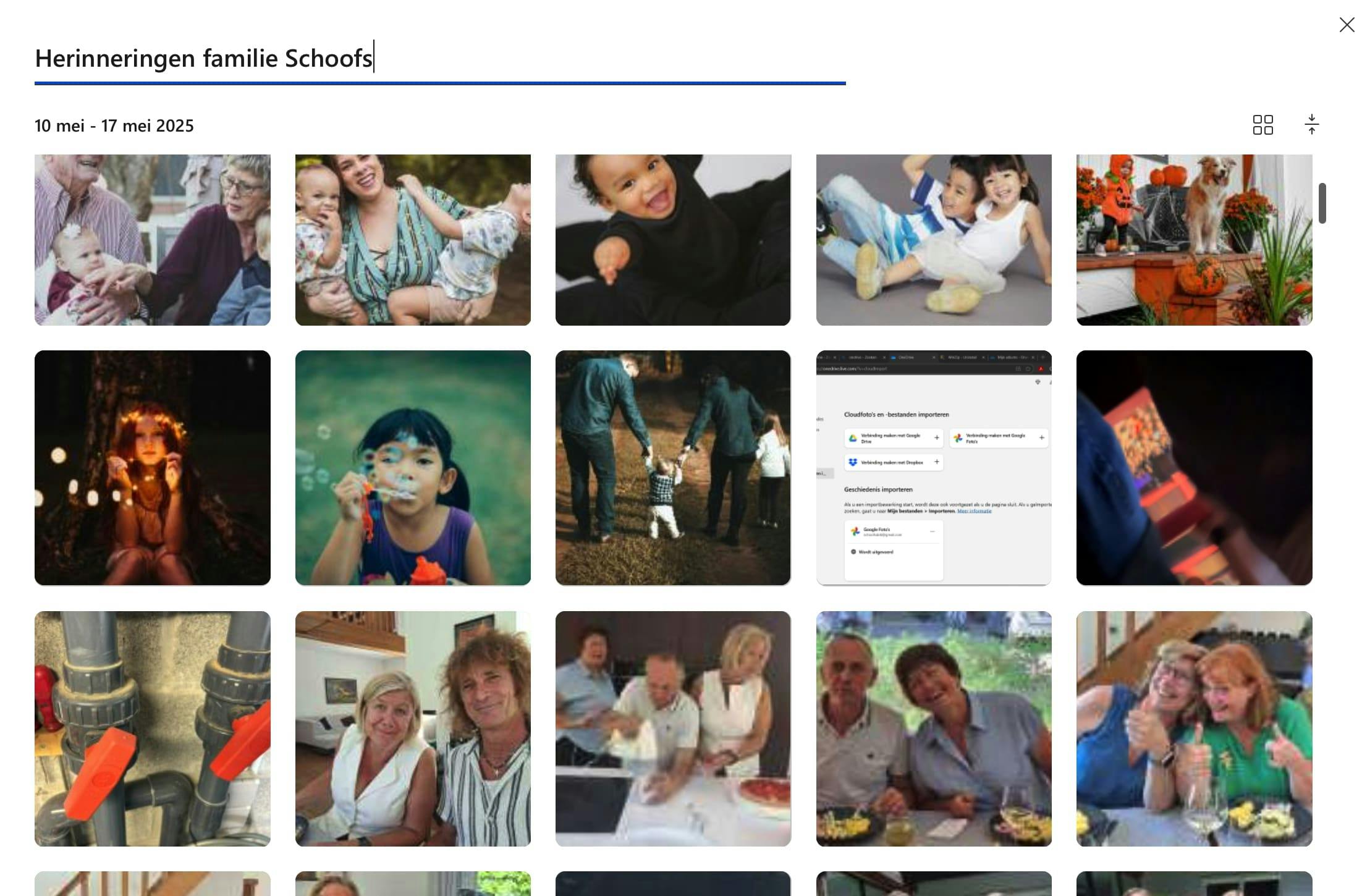Select the dark blurry orange lights photo
Viewport: 1362px width, 896px height.
[1194, 468]
